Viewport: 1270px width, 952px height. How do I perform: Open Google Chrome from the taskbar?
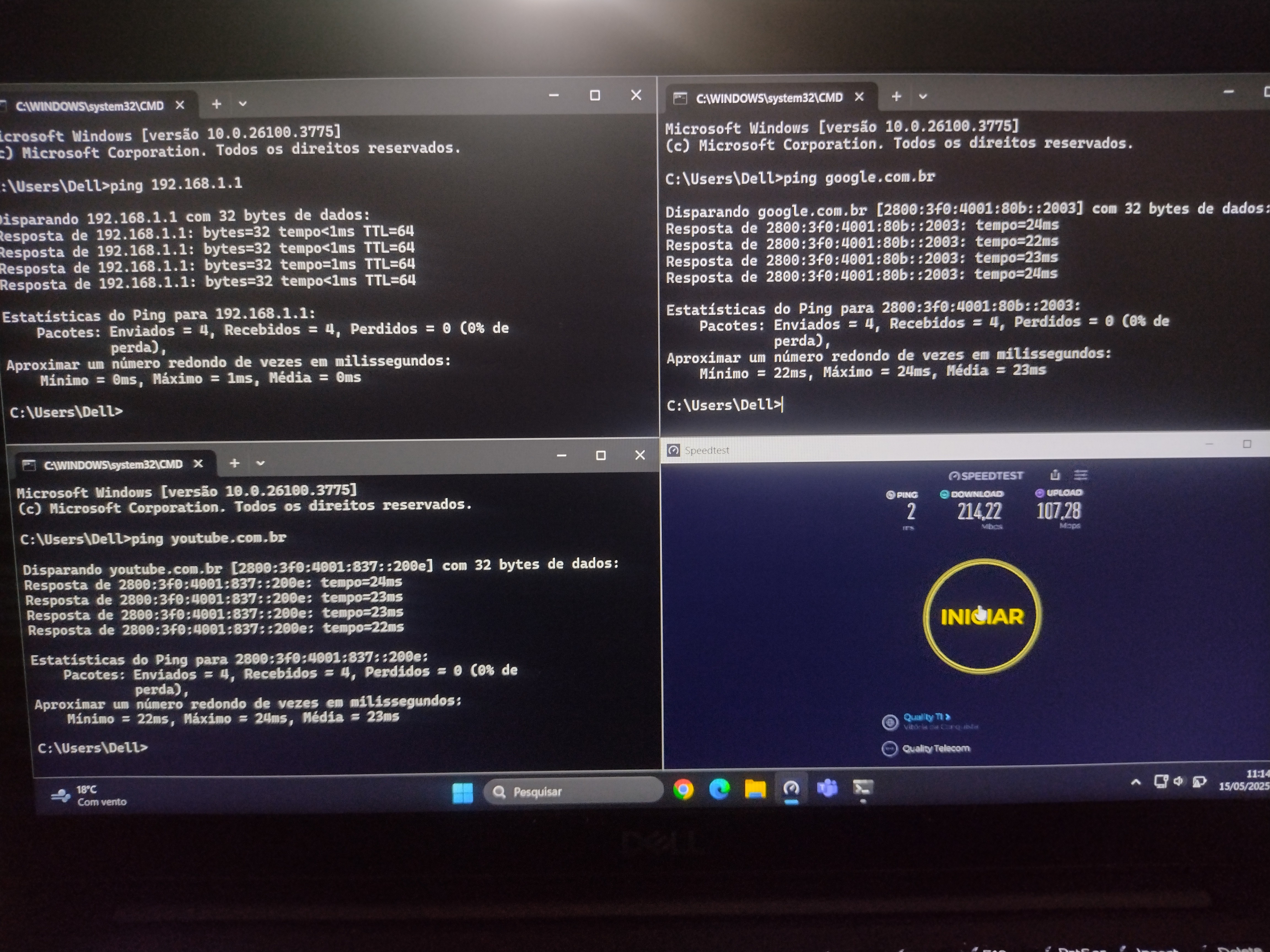[x=683, y=789]
